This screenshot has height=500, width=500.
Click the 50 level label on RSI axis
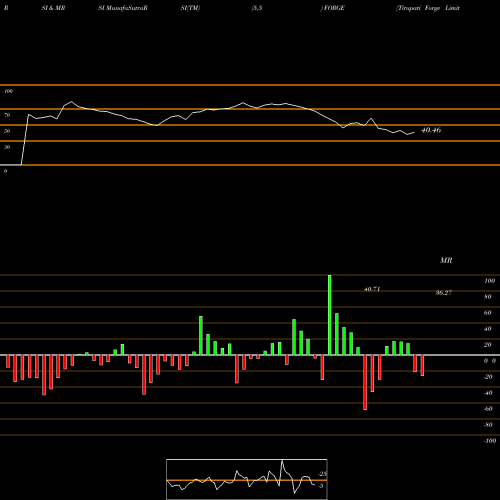(x=7, y=131)
